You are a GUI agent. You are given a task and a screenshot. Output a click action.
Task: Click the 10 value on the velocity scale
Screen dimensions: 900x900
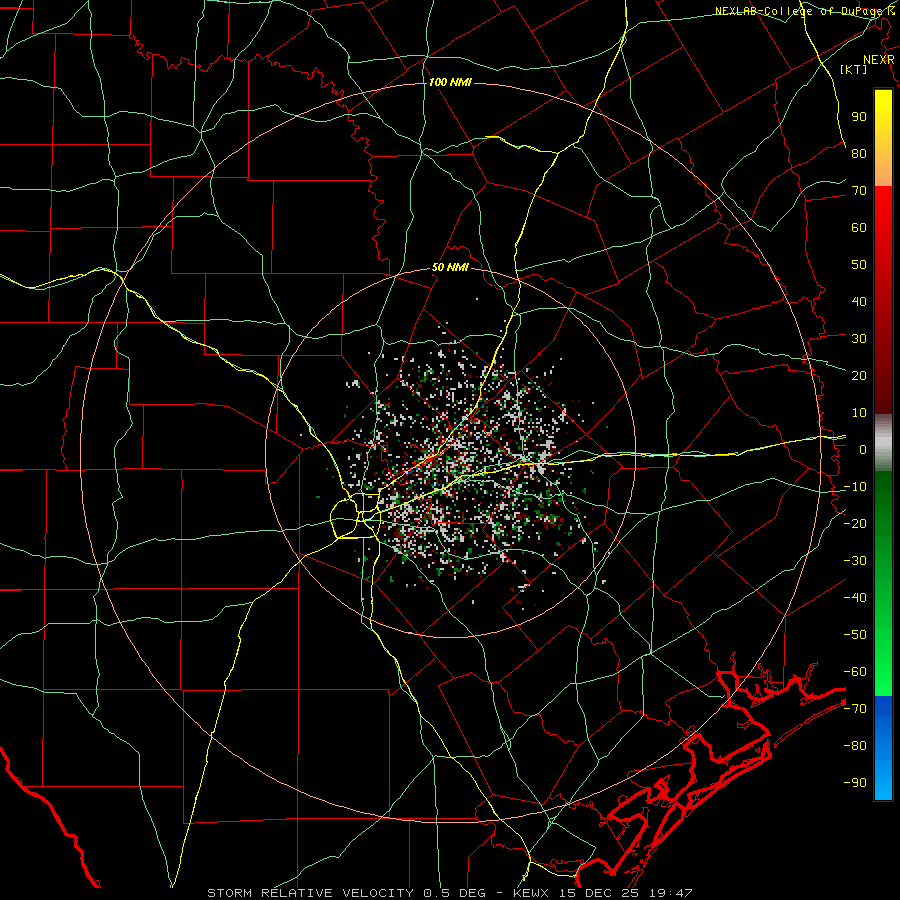click(859, 413)
